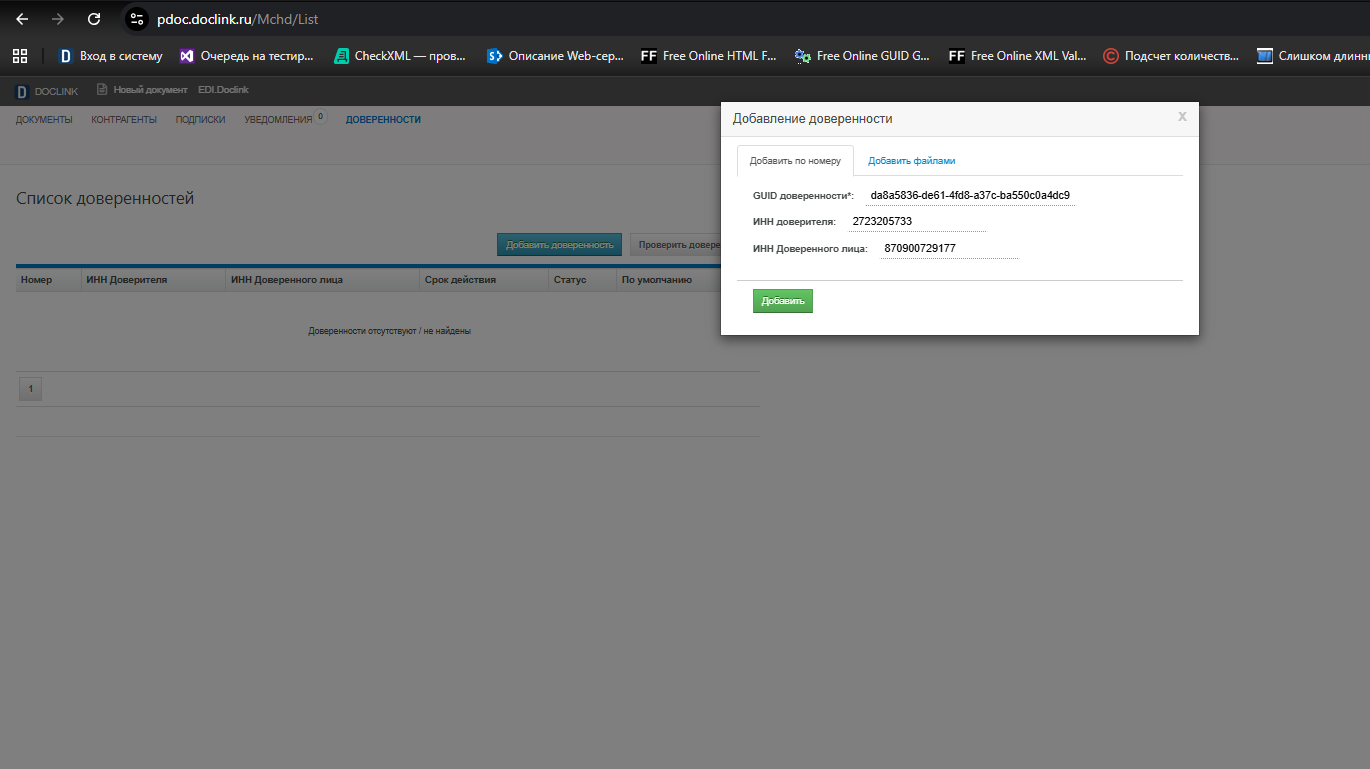This screenshot has height=769, width=1370.
Task: Click 'Добавить доверенность' blue button
Action: pyautogui.click(x=560, y=245)
